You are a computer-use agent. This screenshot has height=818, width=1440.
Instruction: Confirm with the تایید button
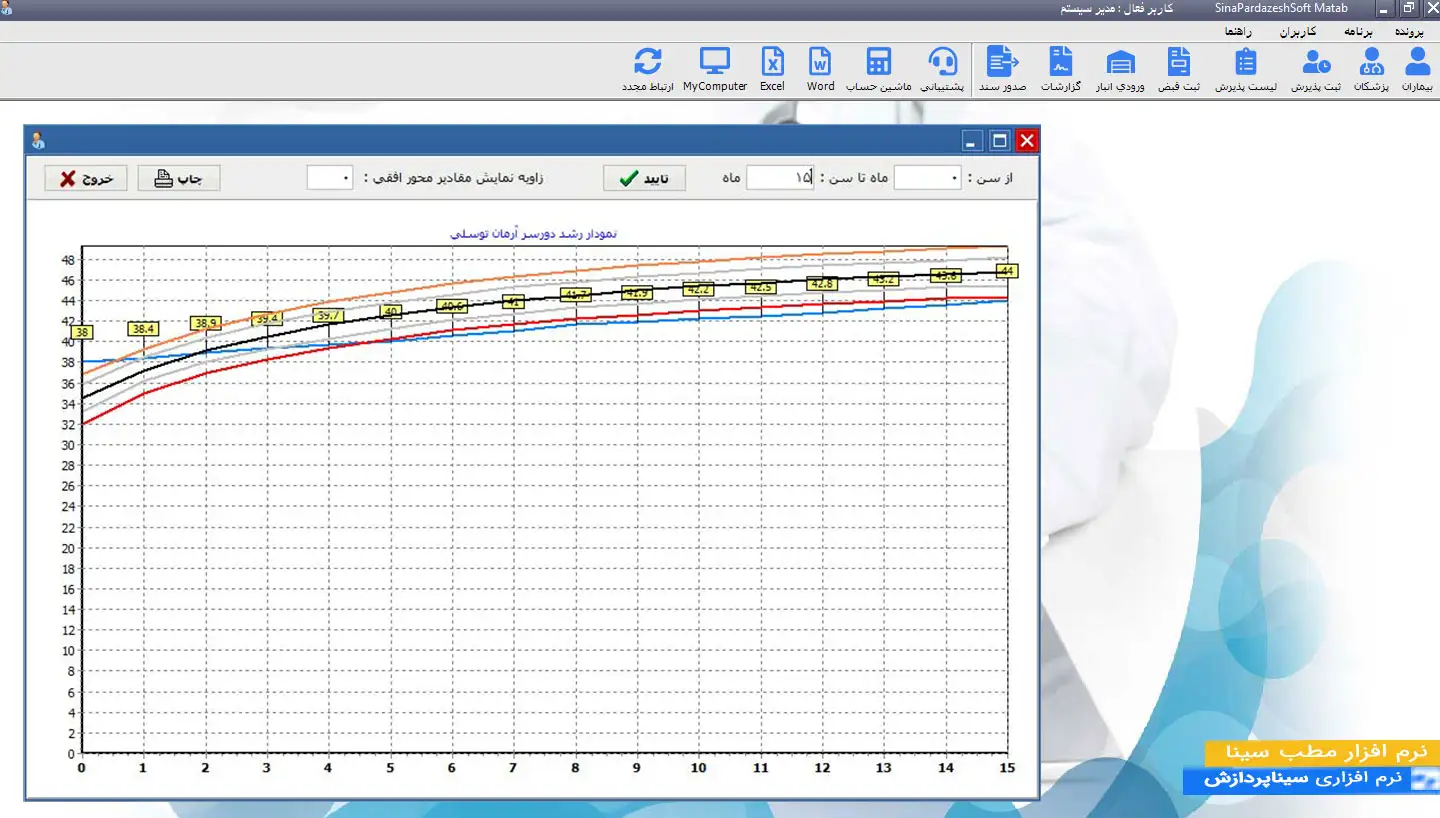coord(644,178)
